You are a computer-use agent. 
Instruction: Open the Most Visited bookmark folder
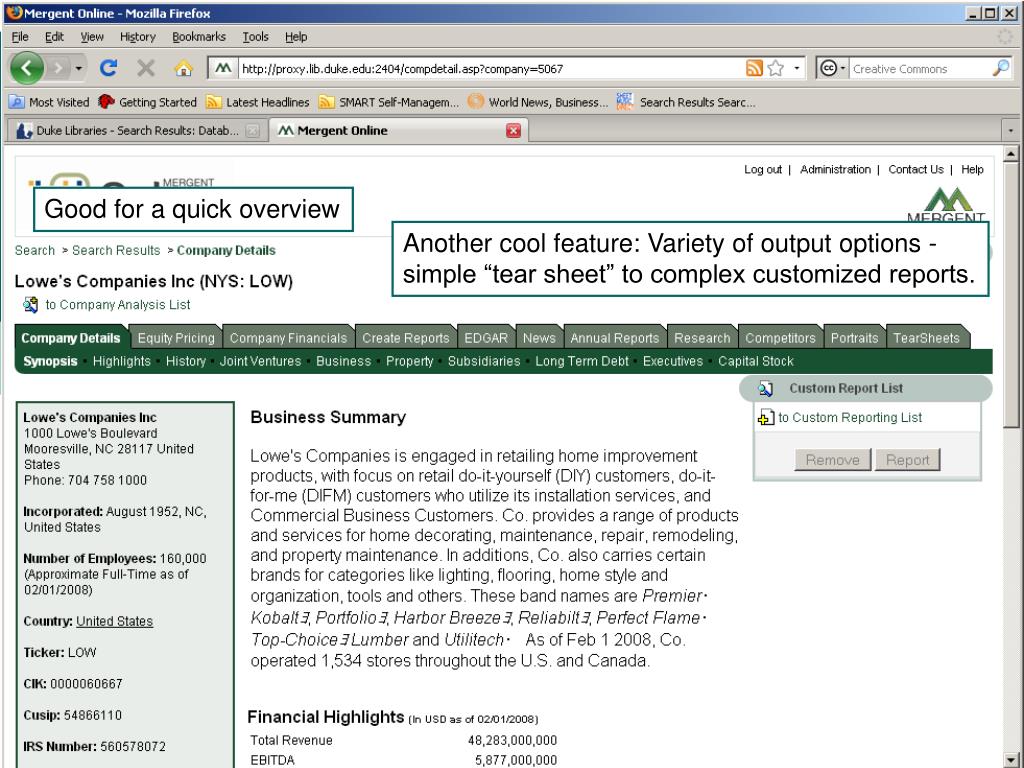pos(50,102)
